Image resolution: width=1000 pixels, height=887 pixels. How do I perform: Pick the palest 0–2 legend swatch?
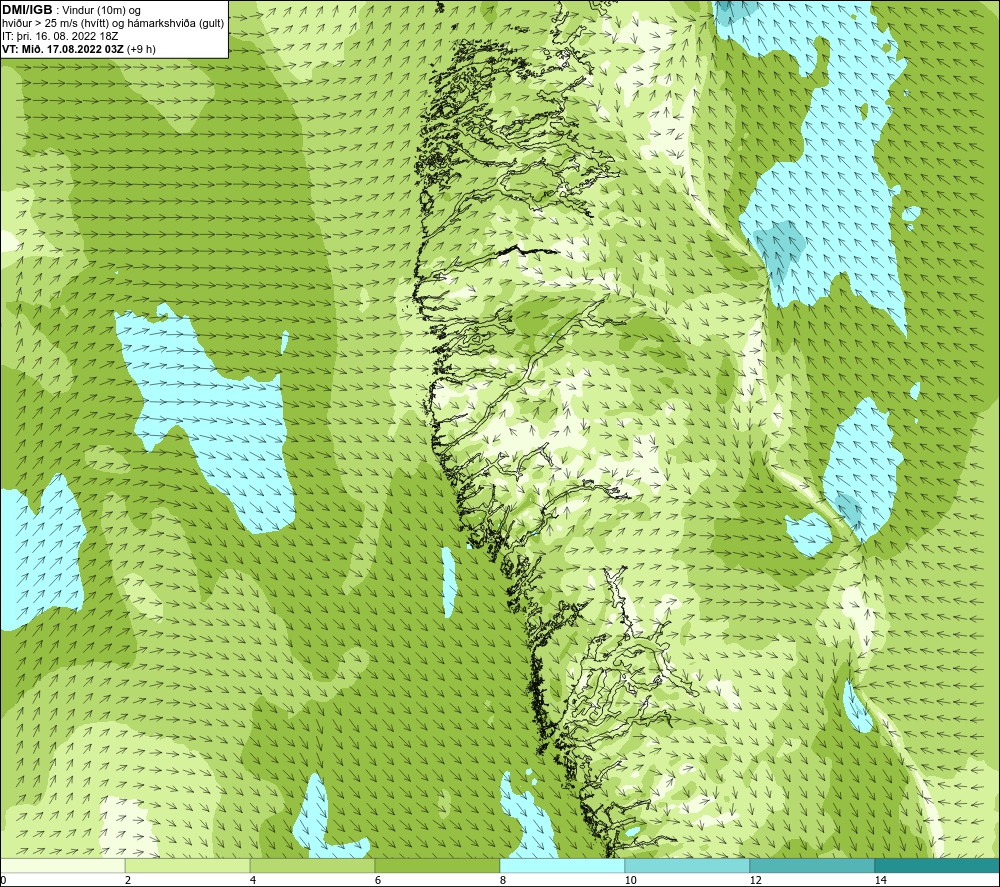coord(62,865)
